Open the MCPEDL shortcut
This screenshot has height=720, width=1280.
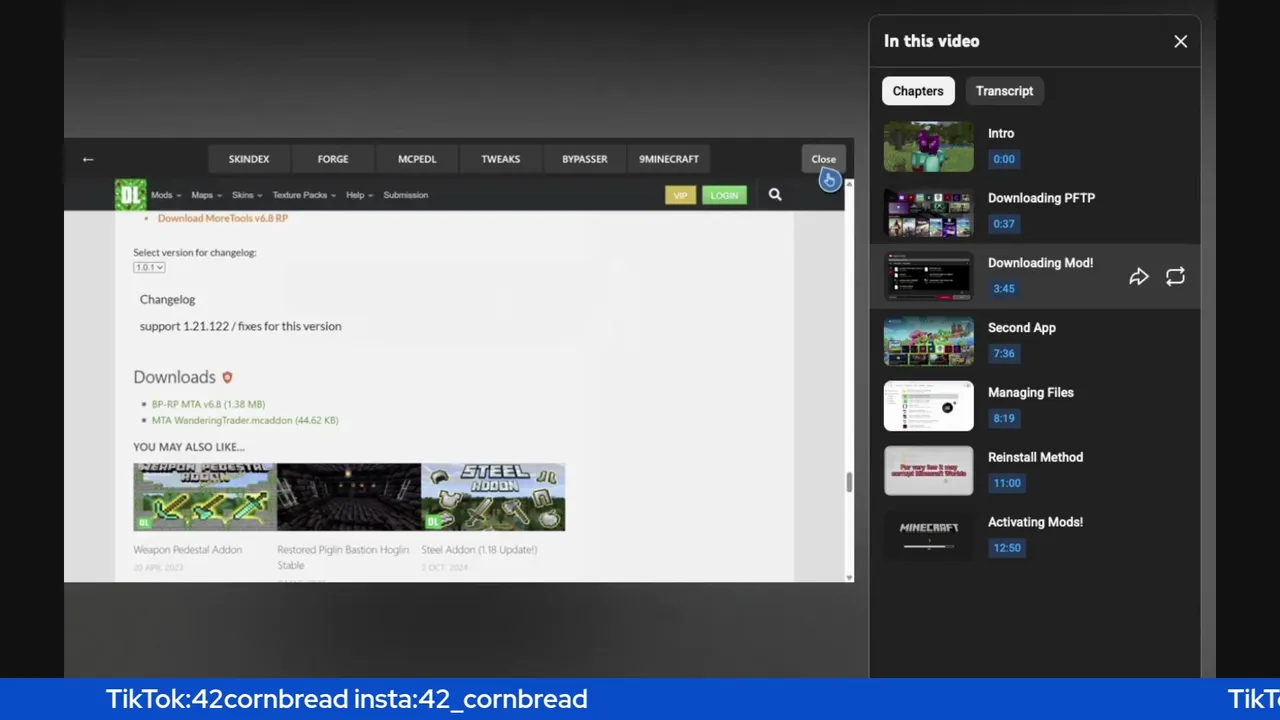click(417, 159)
